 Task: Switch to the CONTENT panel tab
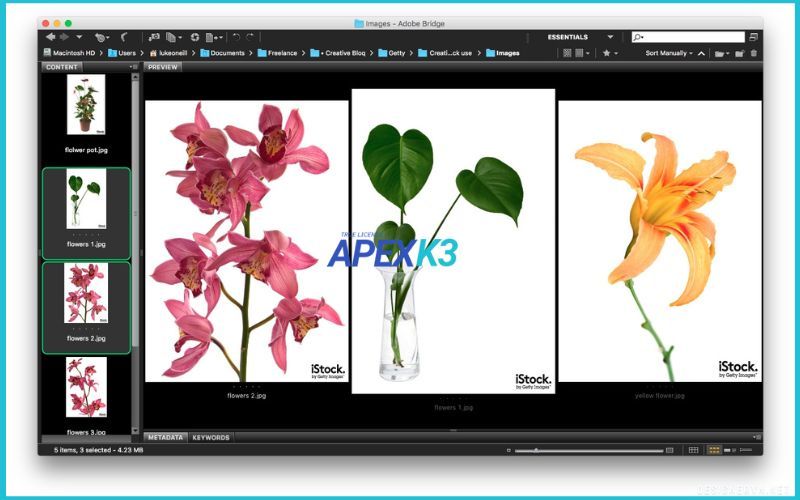click(x=62, y=67)
